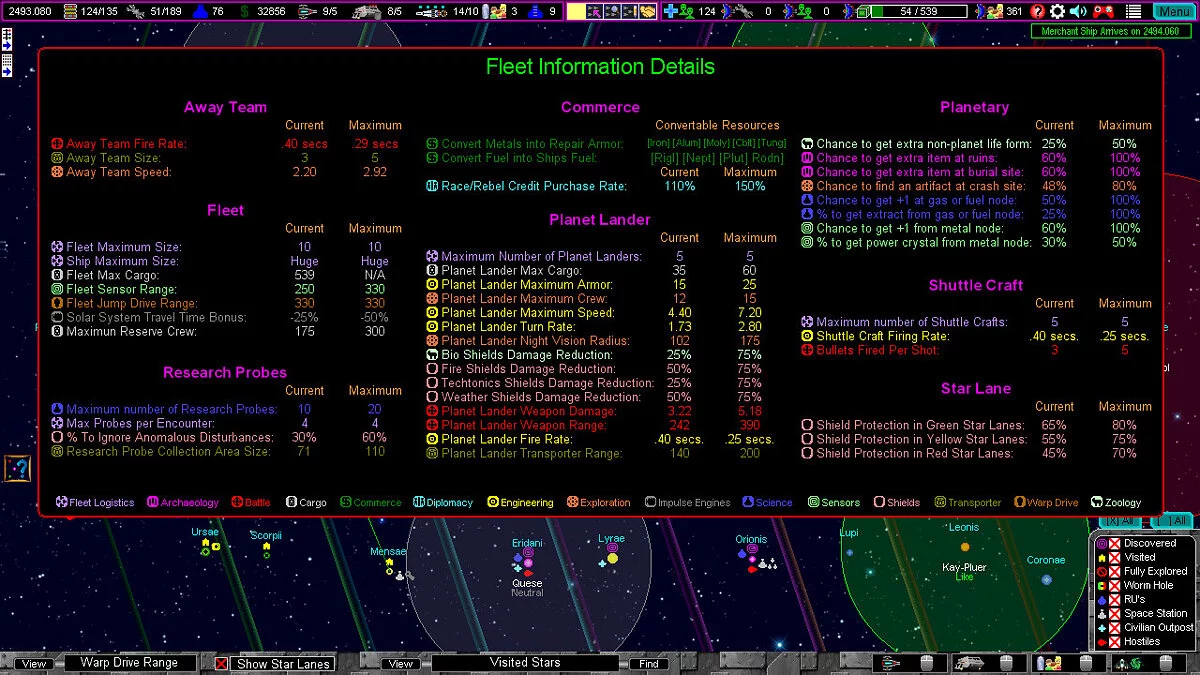Click the Merchant Ship Arrives notification
1200x675 pixels.
1111,31
